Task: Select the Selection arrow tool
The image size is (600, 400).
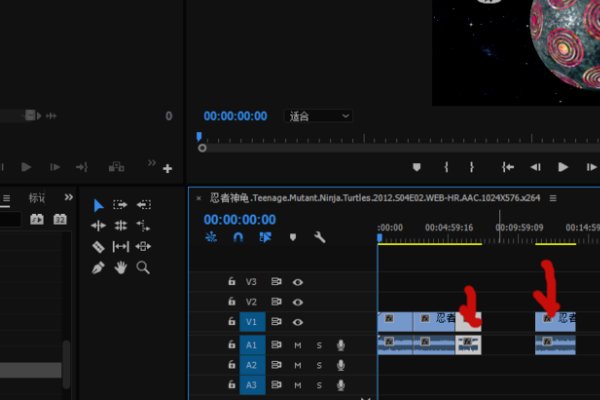Action: tap(98, 205)
